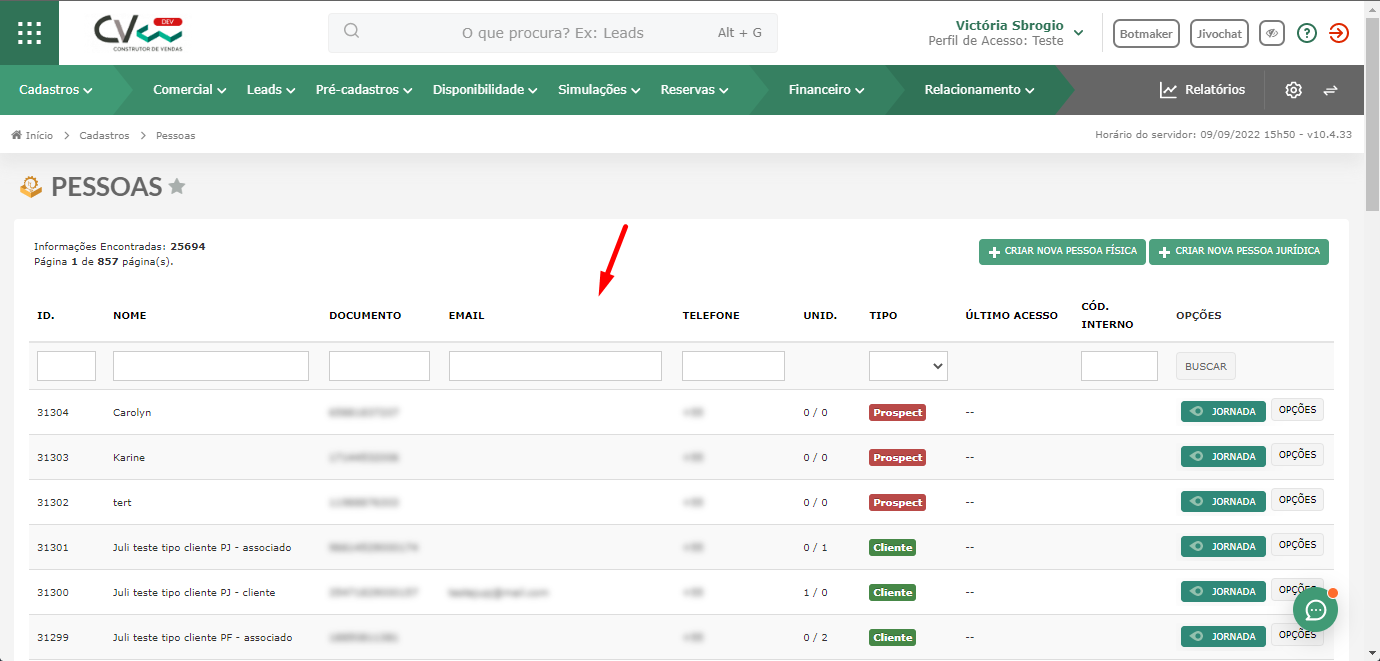Open the Cadastros menu
The width and height of the screenshot is (1380, 661).
coord(56,90)
